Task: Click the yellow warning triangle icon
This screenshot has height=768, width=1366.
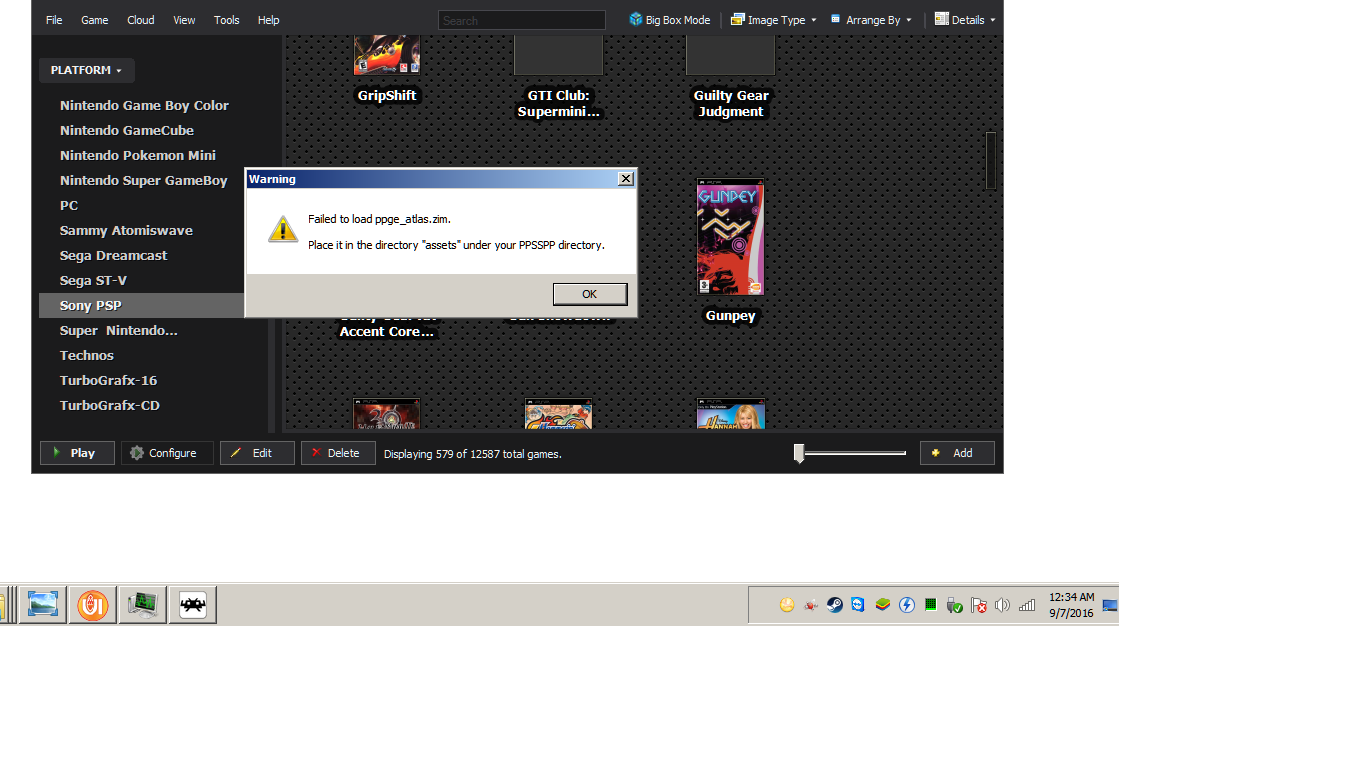Action: (283, 229)
